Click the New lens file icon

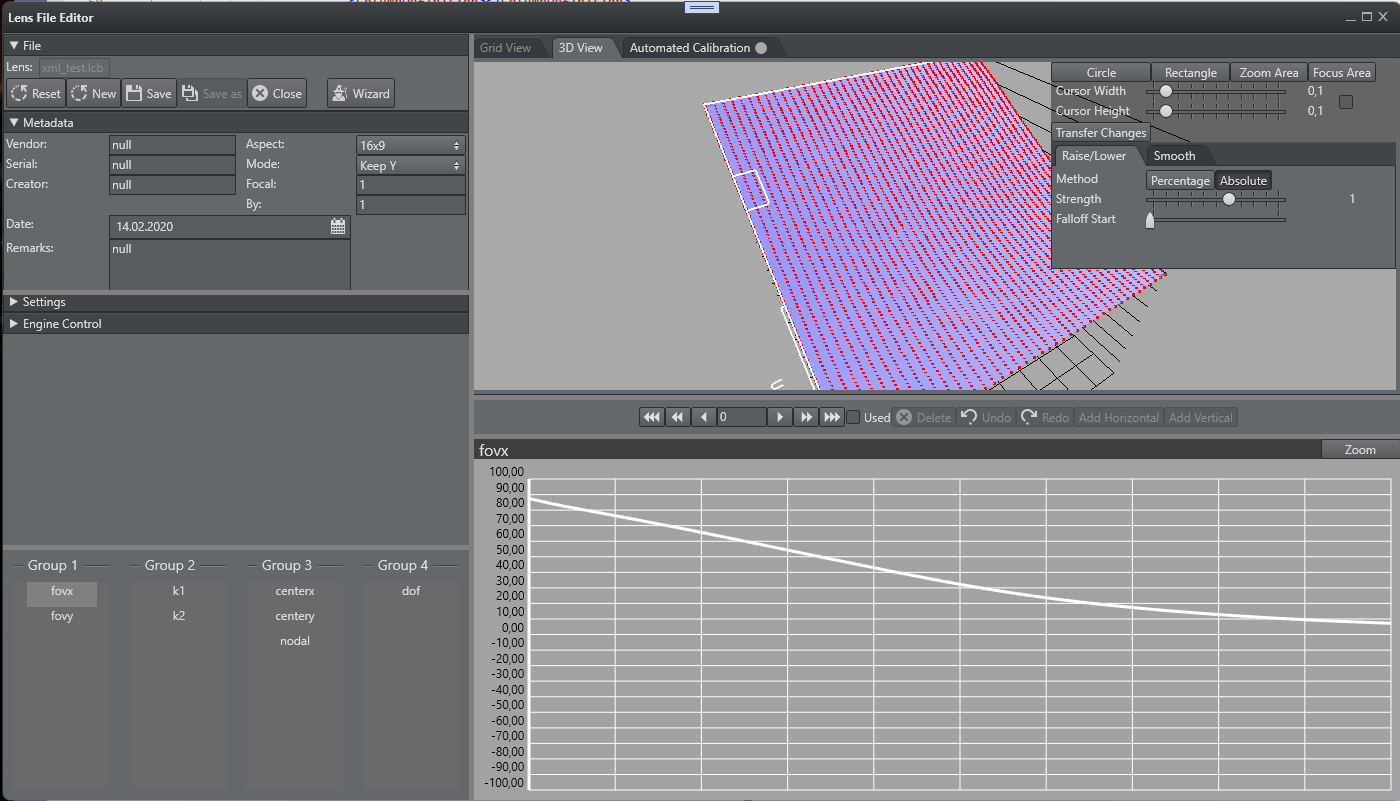(79, 93)
